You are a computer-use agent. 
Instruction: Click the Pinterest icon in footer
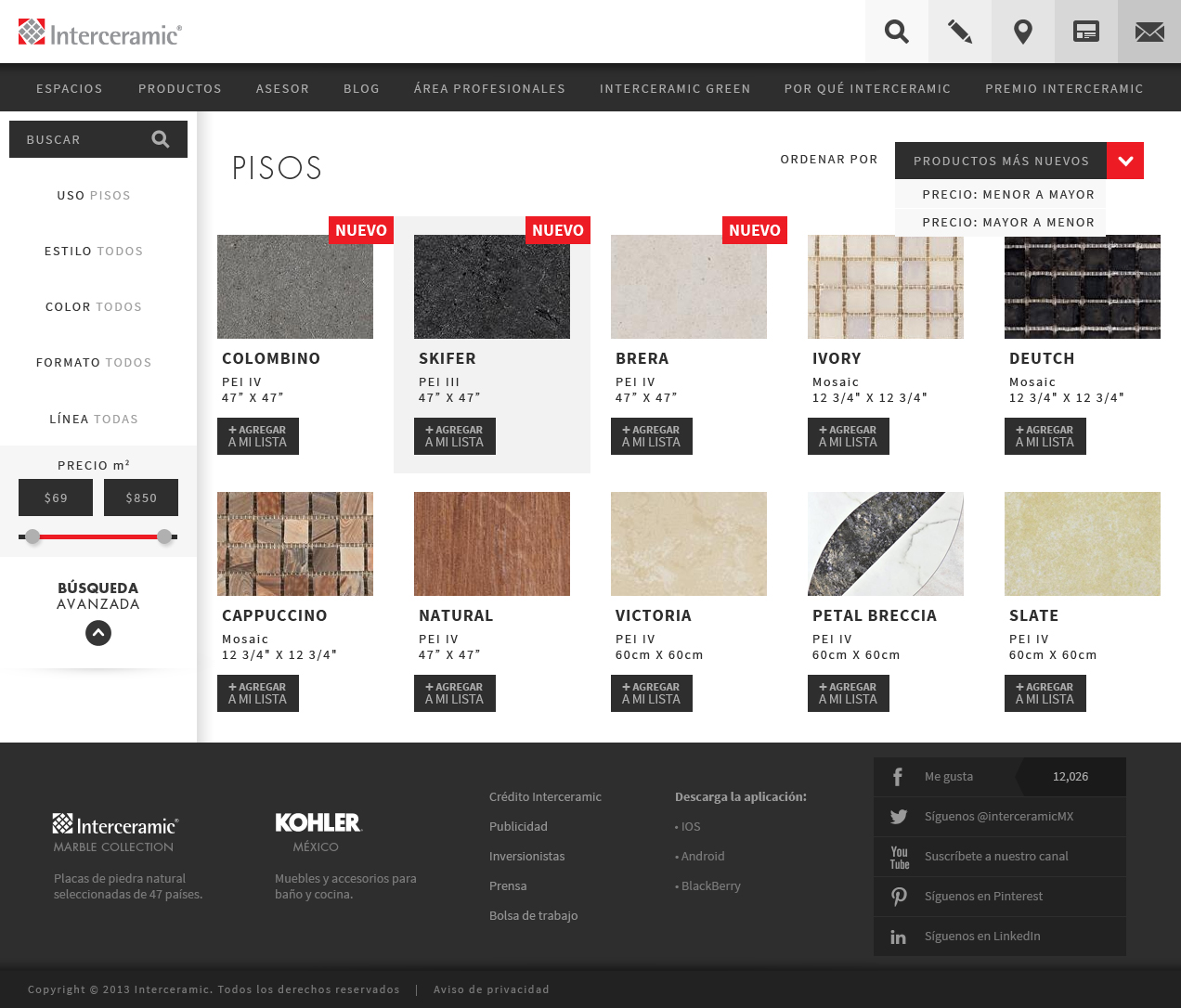point(898,897)
